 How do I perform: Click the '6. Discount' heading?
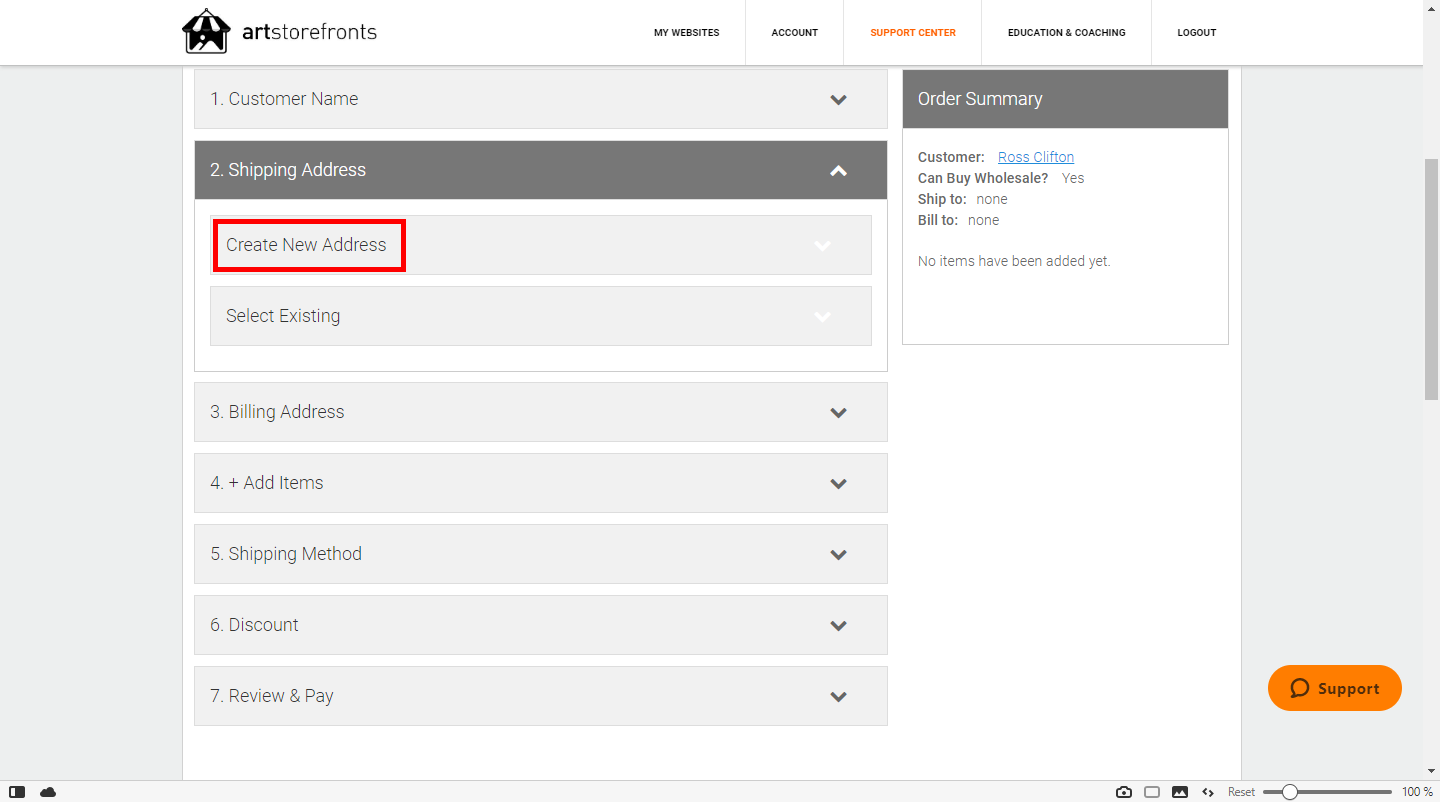pyautogui.click(x=254, y=625)
